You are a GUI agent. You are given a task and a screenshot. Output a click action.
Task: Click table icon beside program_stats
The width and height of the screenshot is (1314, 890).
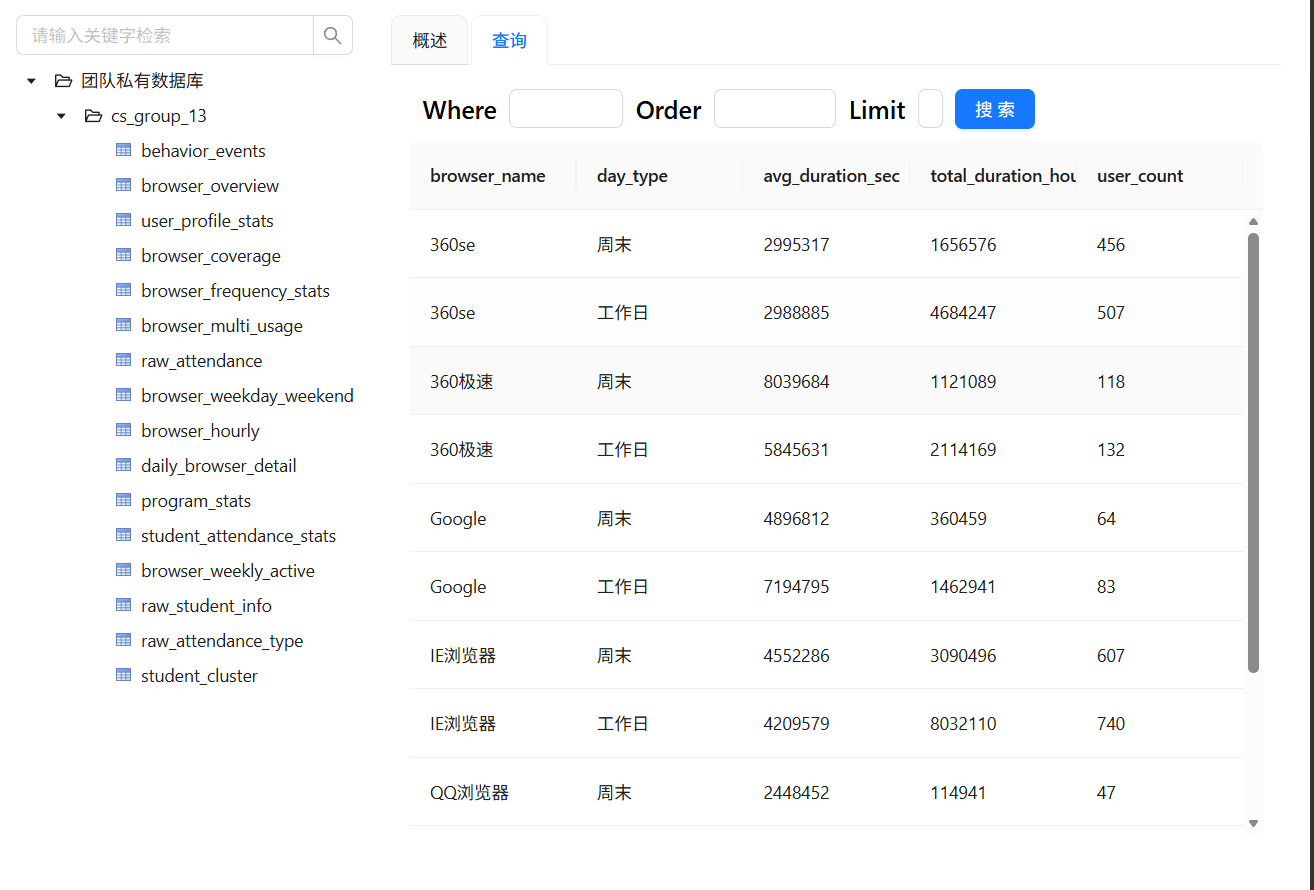[x=124, y=500]
